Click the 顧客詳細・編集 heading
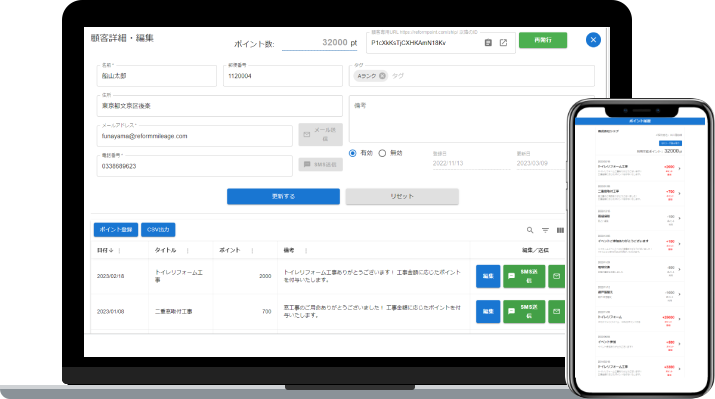 click(x=122, y=38)
